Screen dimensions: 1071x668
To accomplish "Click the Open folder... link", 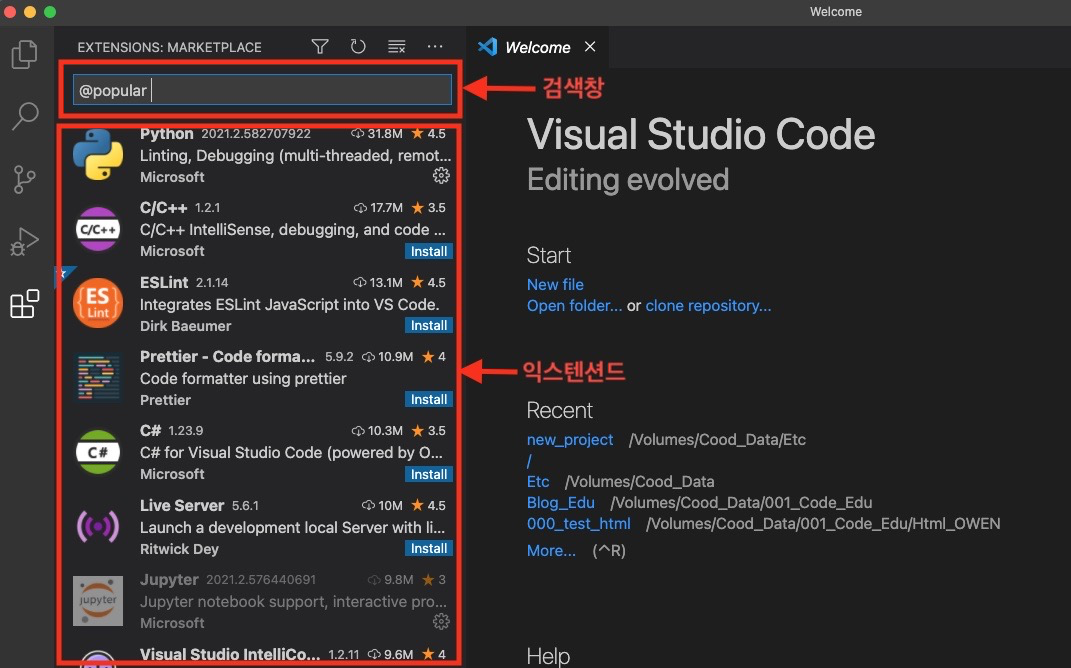I will [574, 305].
